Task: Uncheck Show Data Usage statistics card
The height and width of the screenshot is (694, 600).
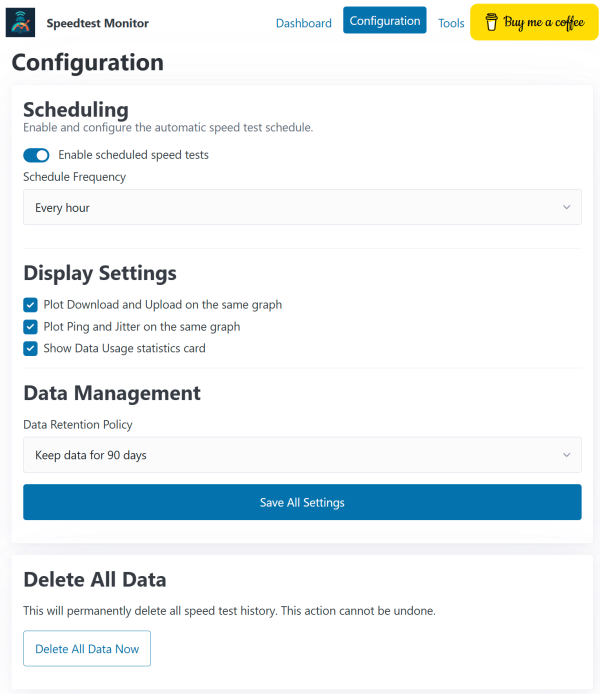Action: coord(31,348)
